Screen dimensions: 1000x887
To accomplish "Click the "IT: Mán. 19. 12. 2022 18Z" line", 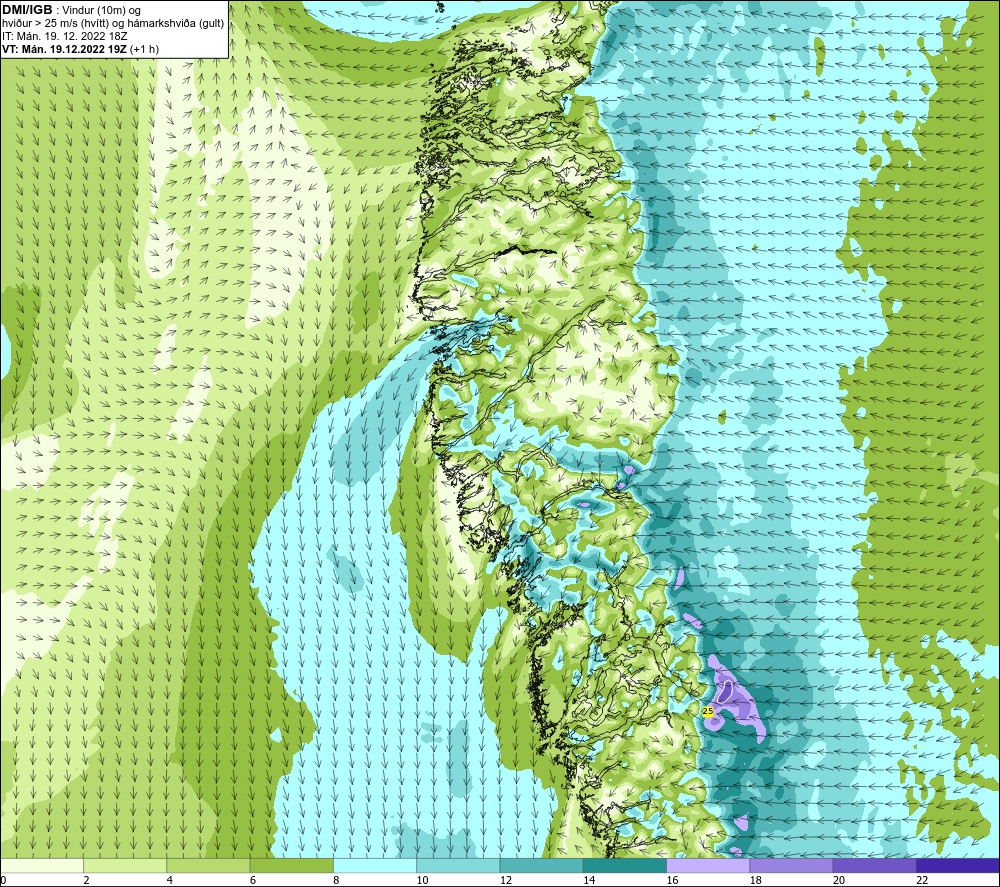I will tap(64, 36).
